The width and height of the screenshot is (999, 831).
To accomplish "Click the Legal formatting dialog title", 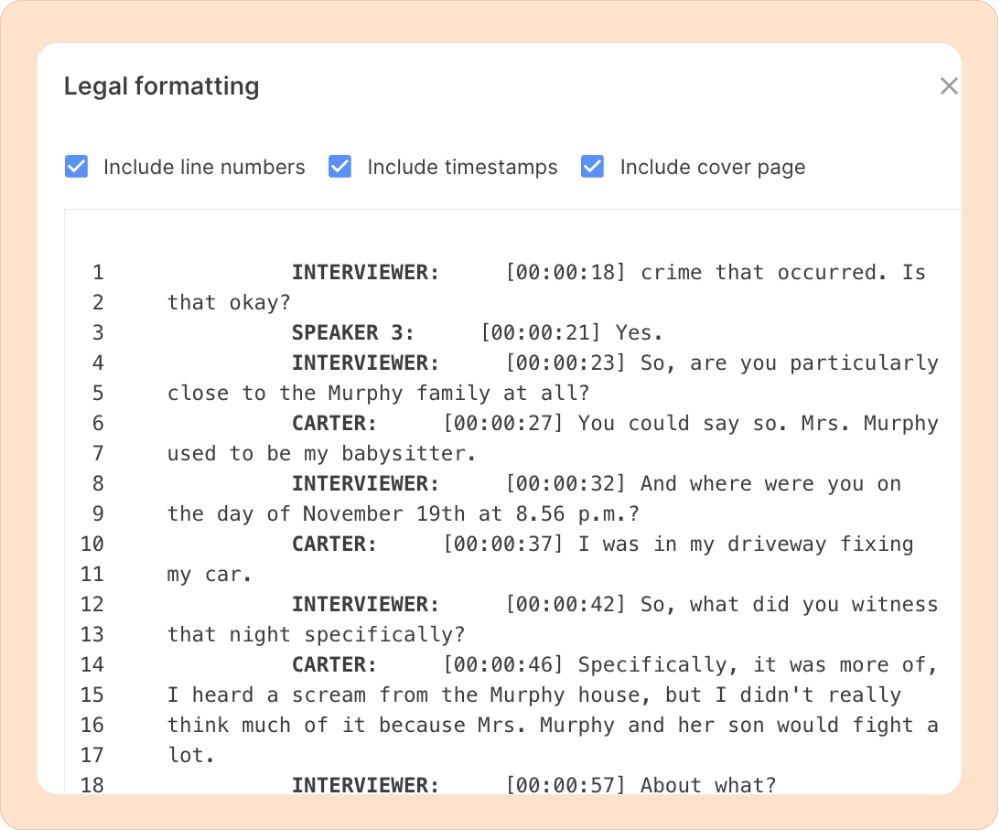I will click(161, 86).
